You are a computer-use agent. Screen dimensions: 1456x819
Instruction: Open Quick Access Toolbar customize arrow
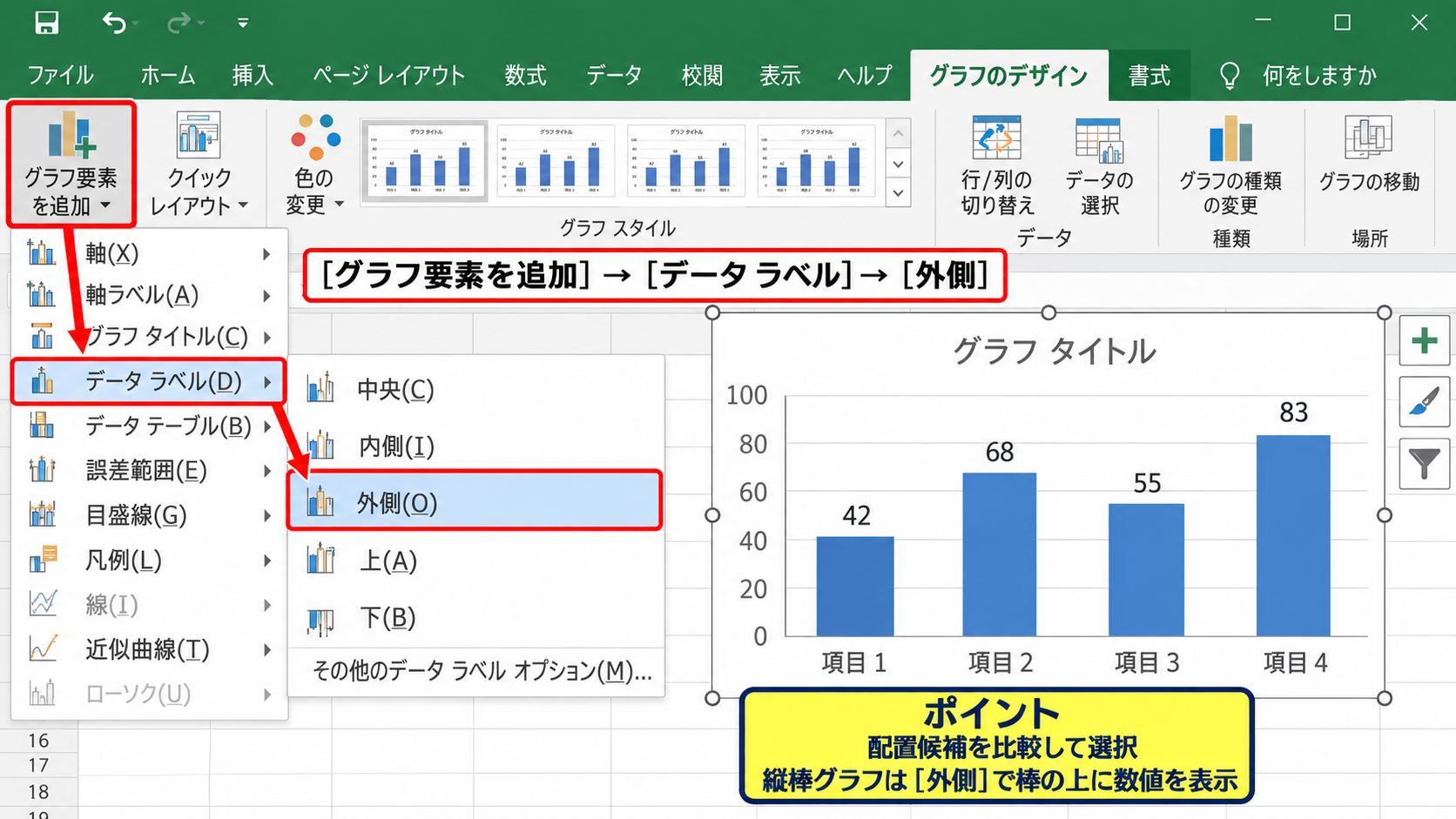pyautogui.click(x=242, y=23)
